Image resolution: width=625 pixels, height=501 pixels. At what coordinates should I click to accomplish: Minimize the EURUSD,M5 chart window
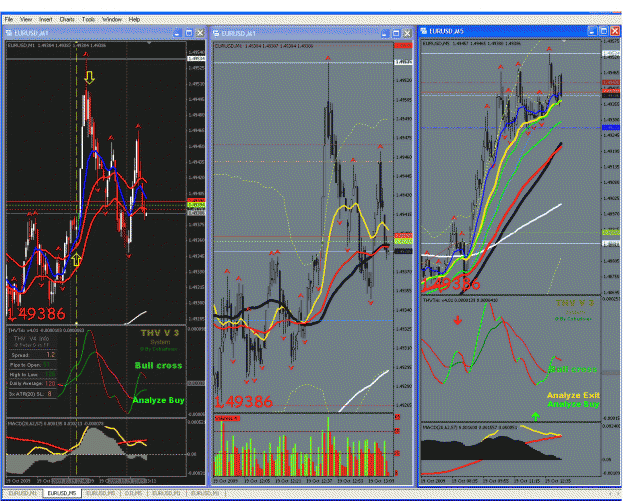click(592, 31)
